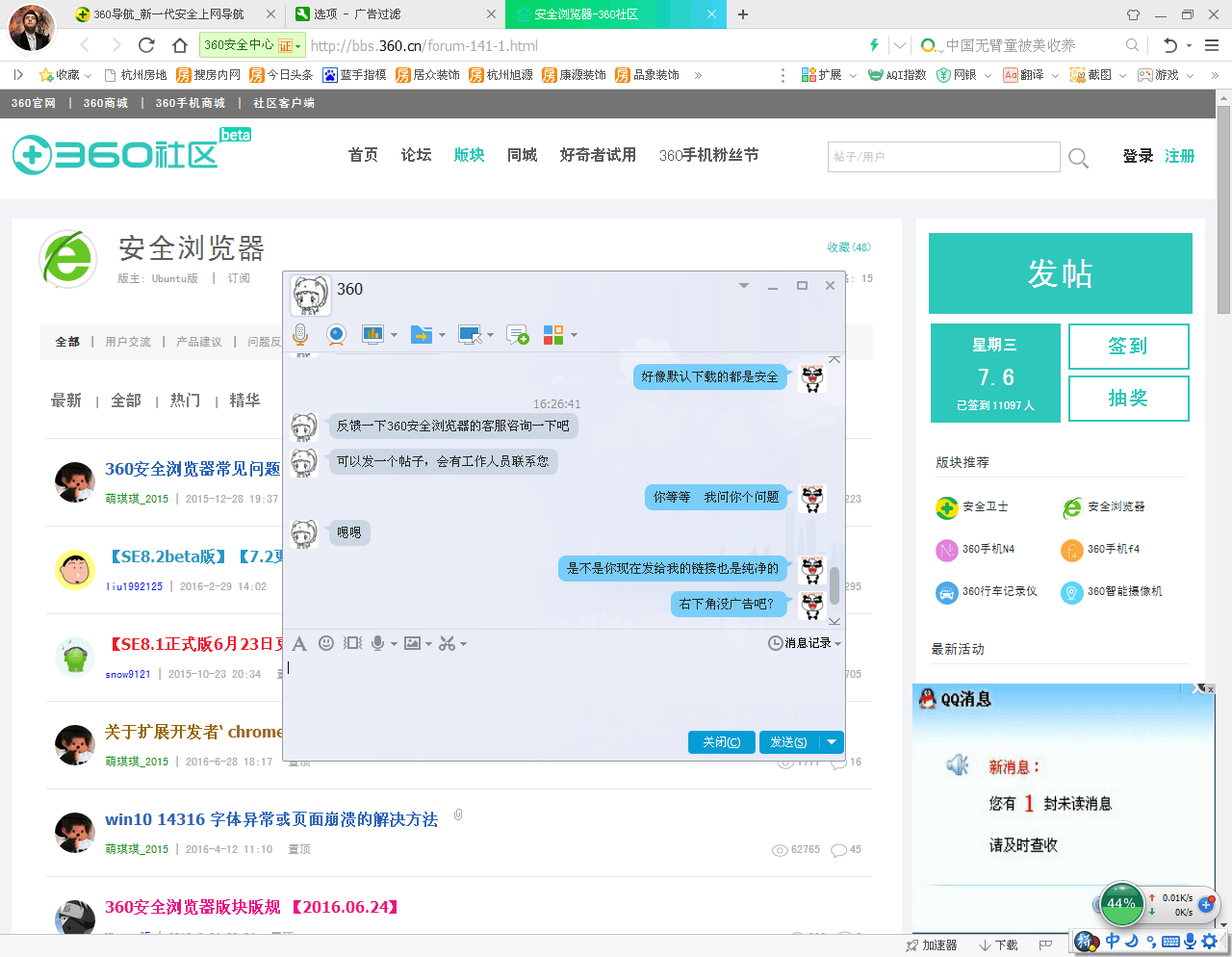Click the browser skin shirt icon
1232x957 pixels.
pos(1133,14)
